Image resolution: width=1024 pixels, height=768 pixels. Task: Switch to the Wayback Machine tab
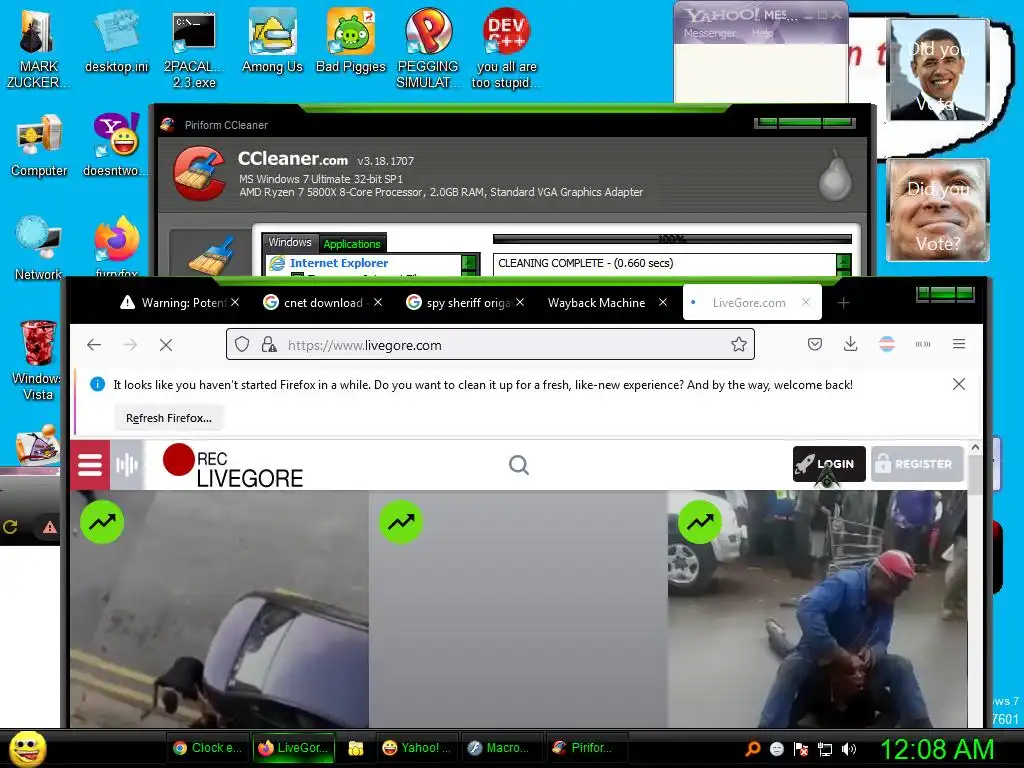[596, 303]
